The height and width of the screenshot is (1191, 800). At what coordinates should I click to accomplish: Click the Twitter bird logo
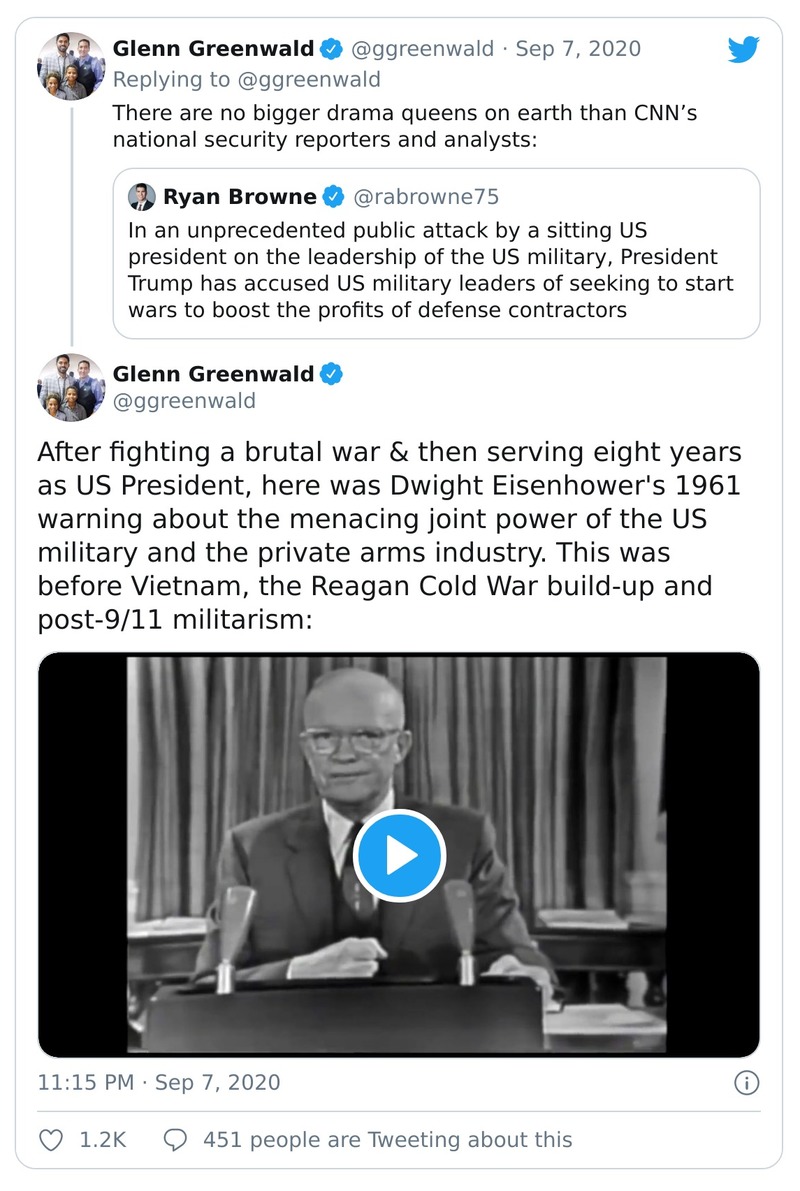point(743,50)
